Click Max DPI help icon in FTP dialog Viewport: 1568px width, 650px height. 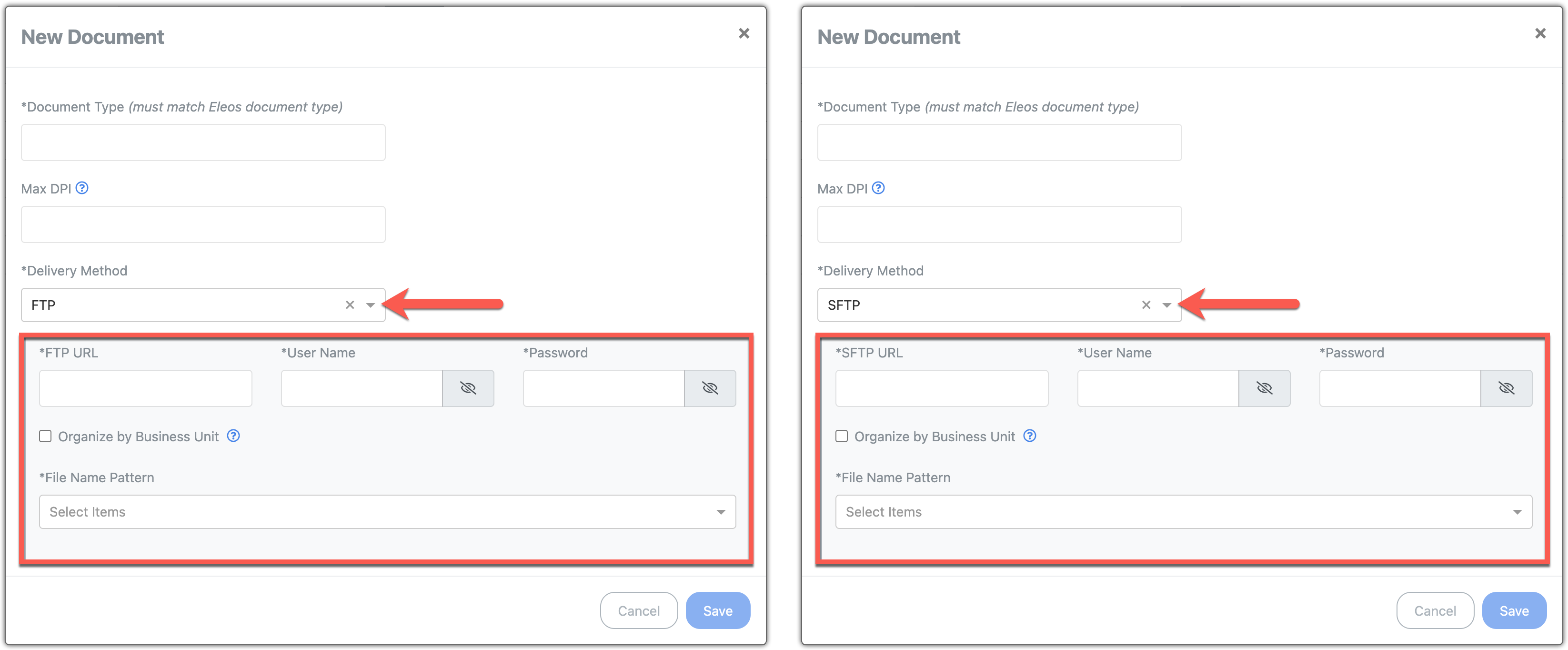[x=81, y=188]
